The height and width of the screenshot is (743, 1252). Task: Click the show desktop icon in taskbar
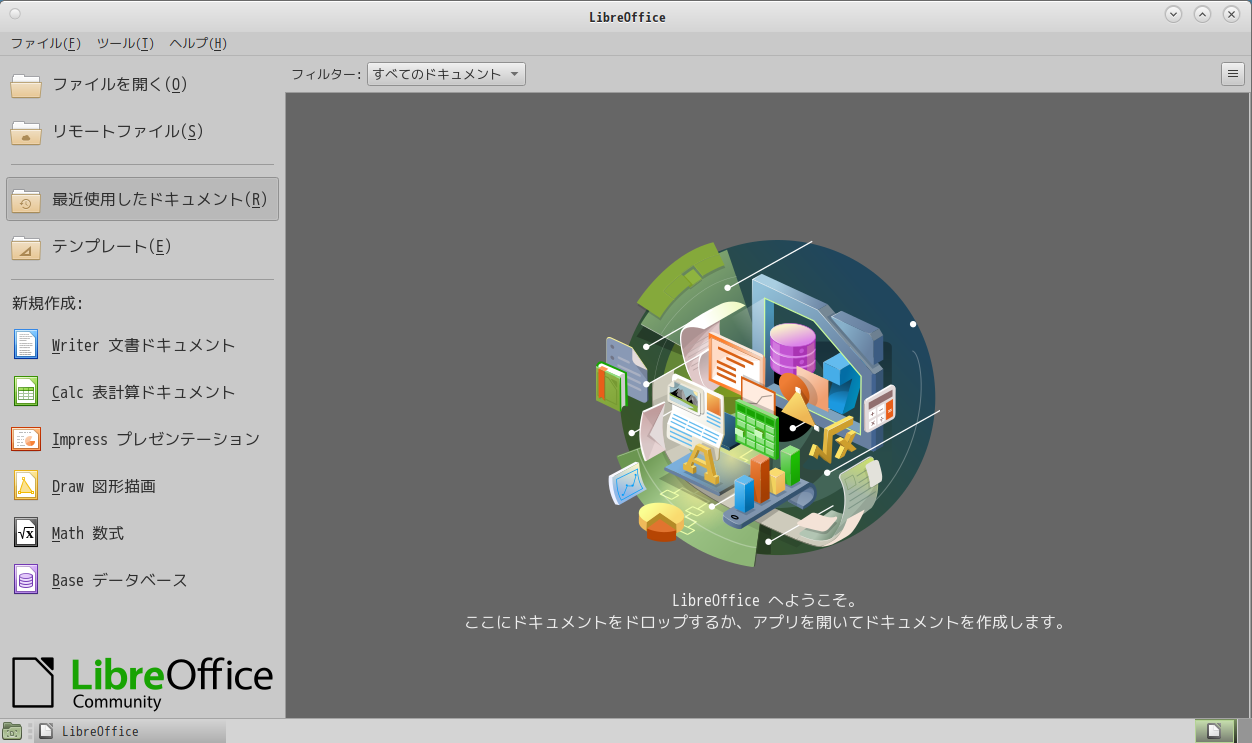tap(12, 731)
